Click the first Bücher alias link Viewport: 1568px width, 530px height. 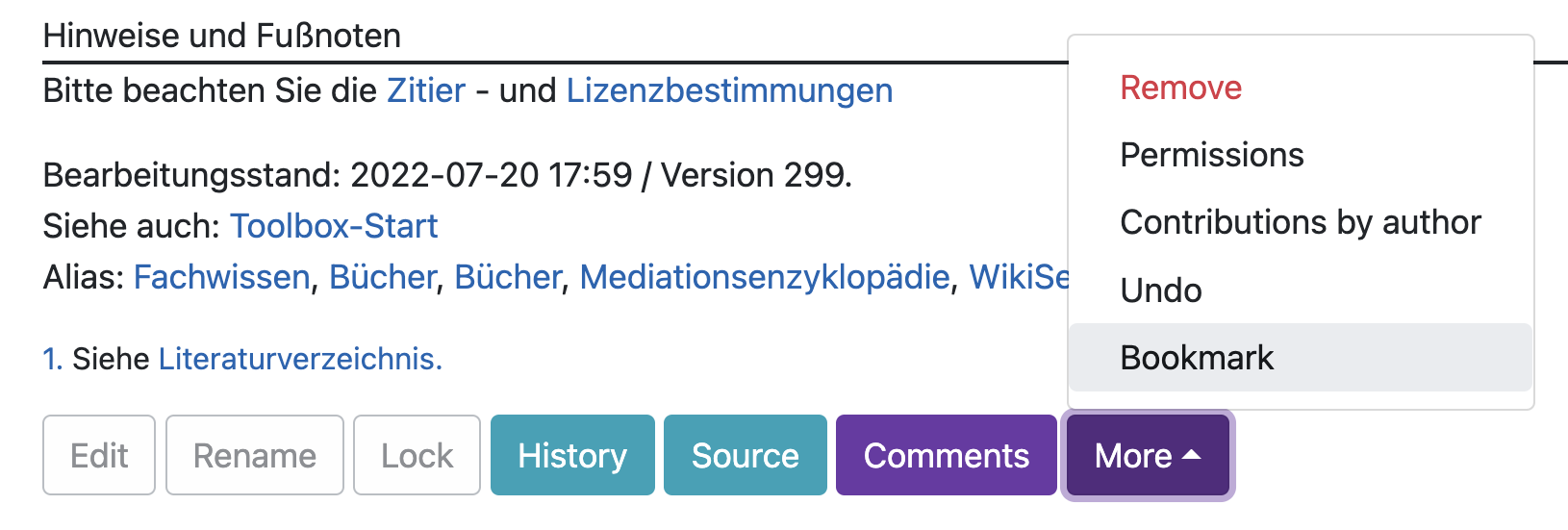pyautogui.click(x=383, y=277)
